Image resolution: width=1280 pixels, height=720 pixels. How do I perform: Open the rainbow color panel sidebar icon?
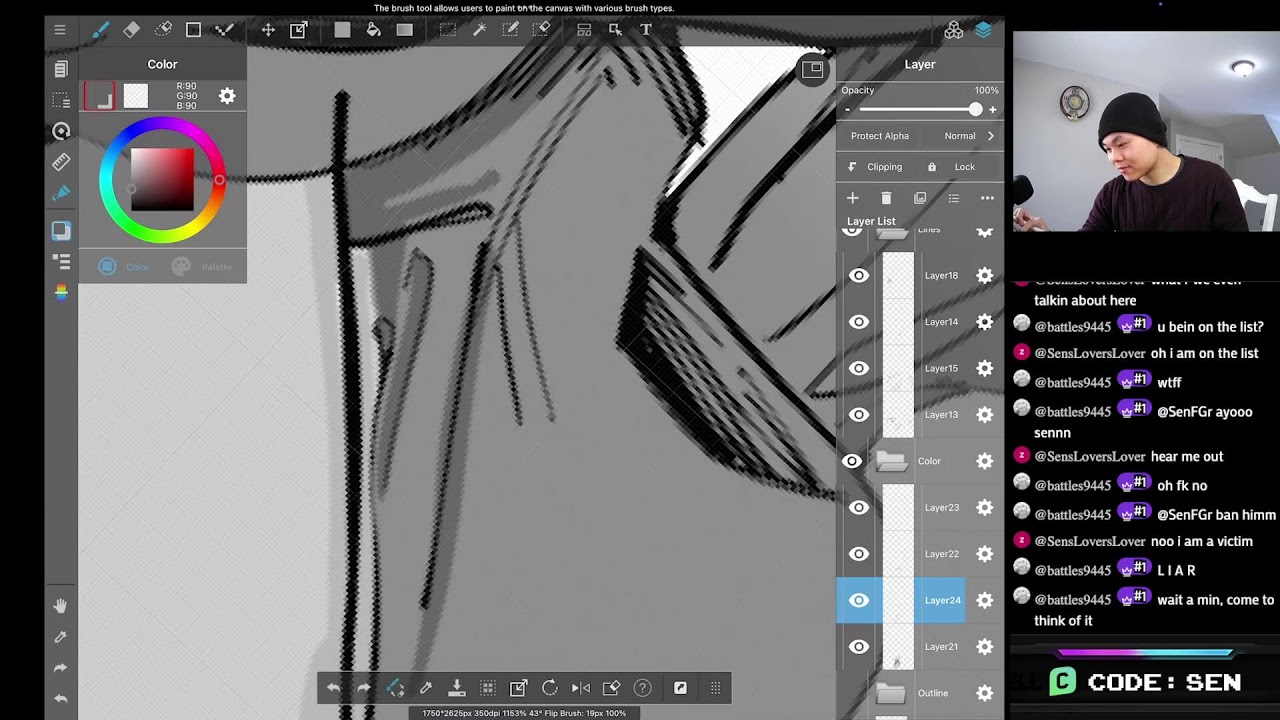click(61, 292)
